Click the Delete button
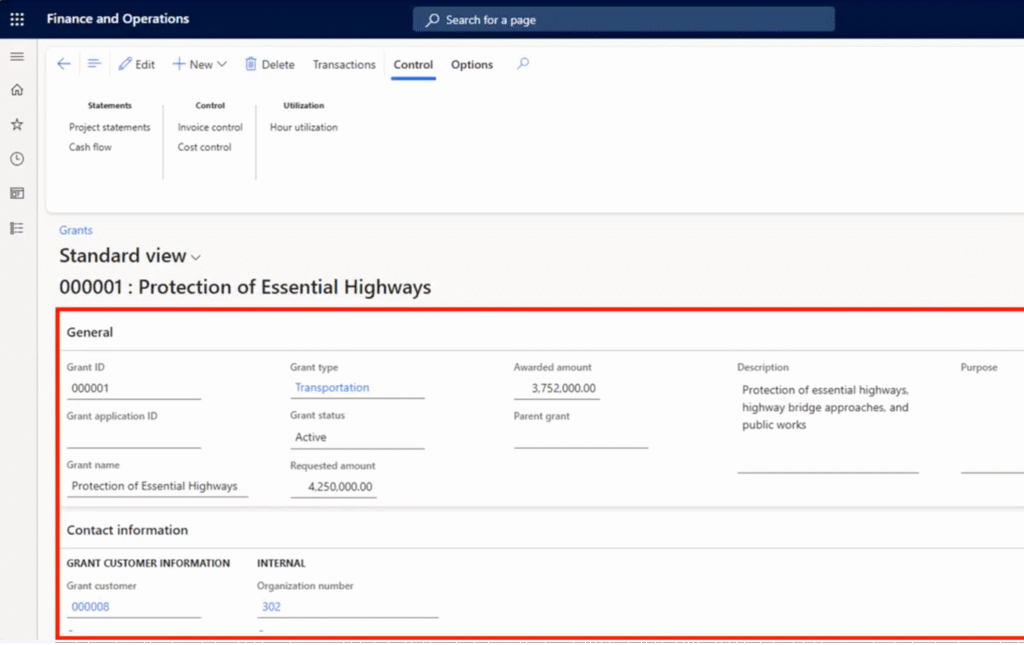This screenshot has height=645, width=1024. click(270, 65)
